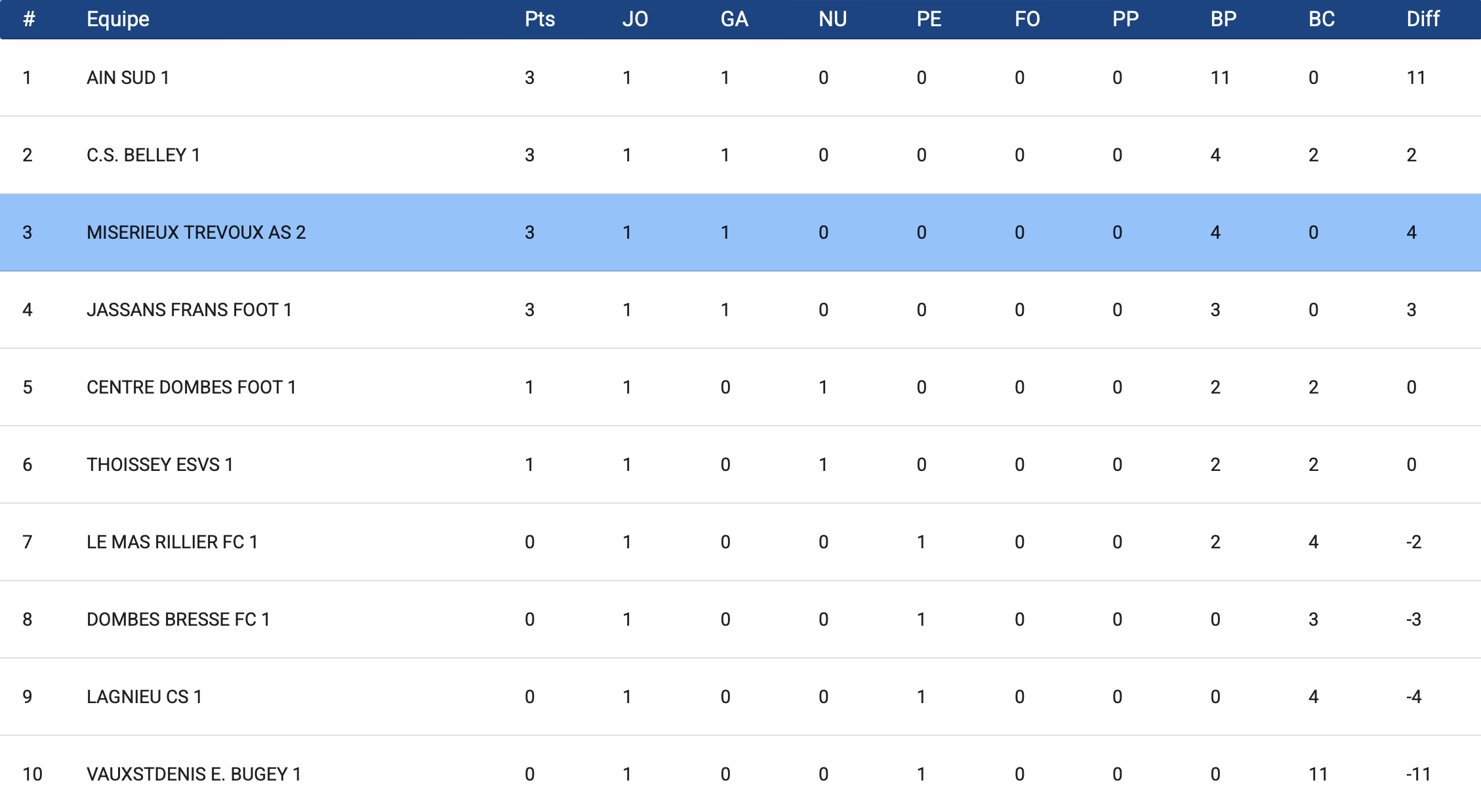The height and width of the screenshot is (812, 1481).
Task: Select the BC column header
Action: pos(1322,19)
